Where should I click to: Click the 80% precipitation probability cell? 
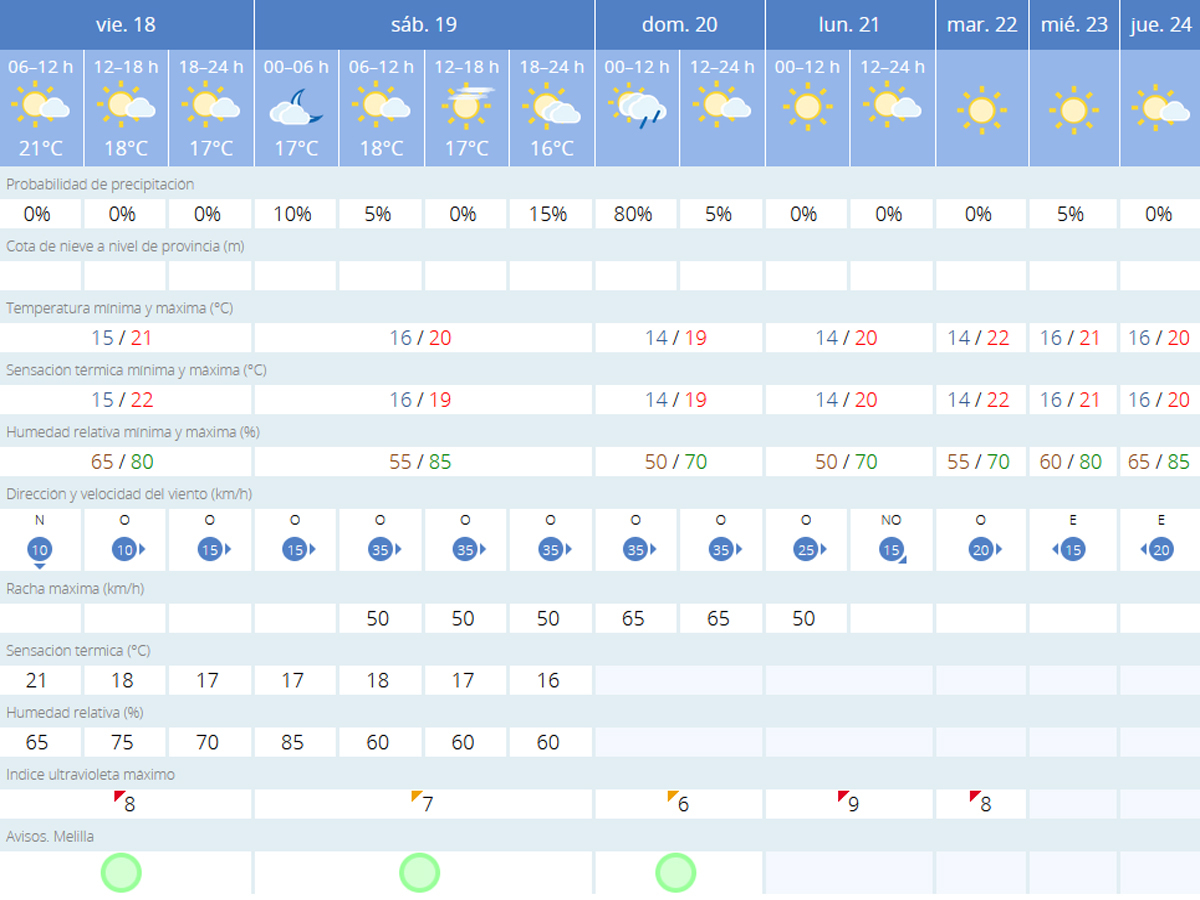[637, 214]
